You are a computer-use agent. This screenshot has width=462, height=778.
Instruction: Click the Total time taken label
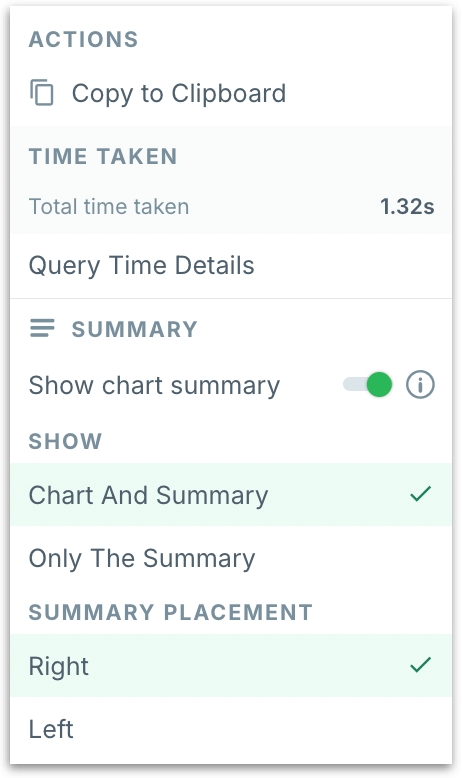[x=109, y=206]
